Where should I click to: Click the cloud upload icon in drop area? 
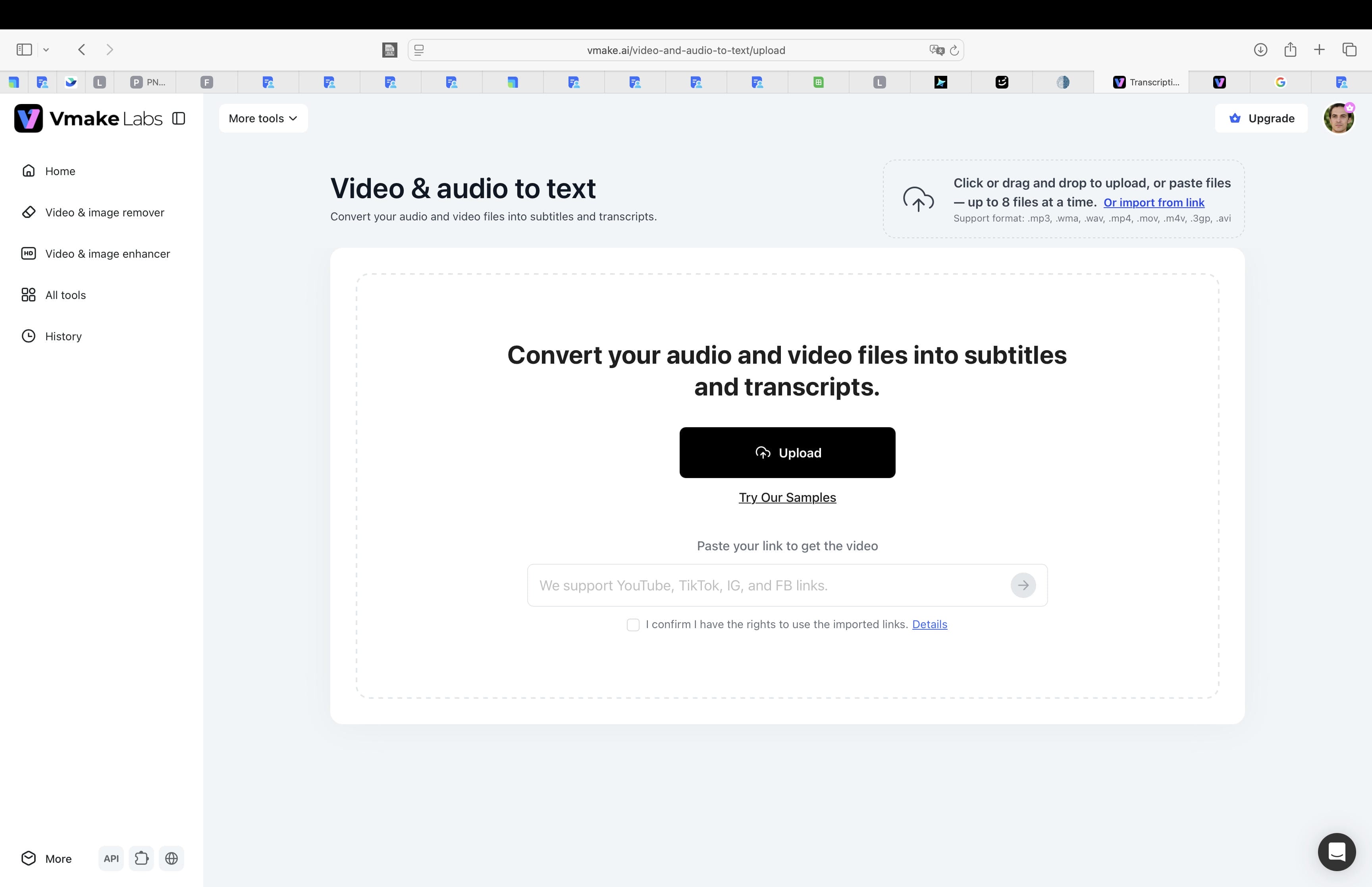918,199
